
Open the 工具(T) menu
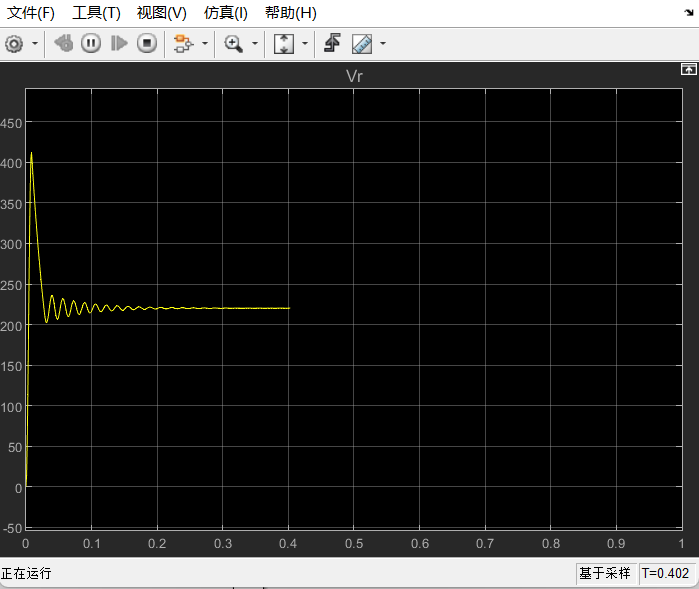pos(96,13)
